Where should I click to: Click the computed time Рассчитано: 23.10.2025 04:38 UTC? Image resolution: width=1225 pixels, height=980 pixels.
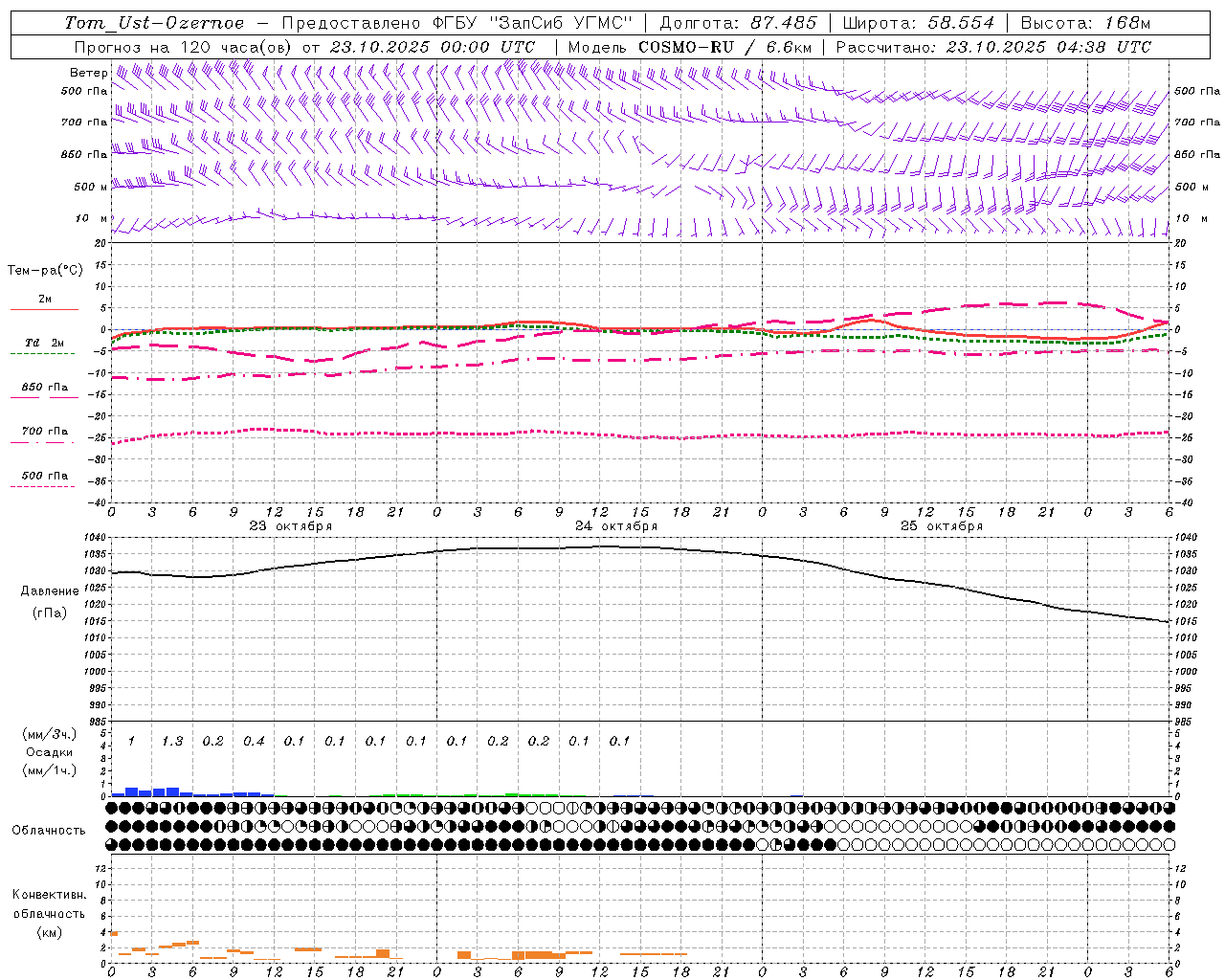coord(993,47)
